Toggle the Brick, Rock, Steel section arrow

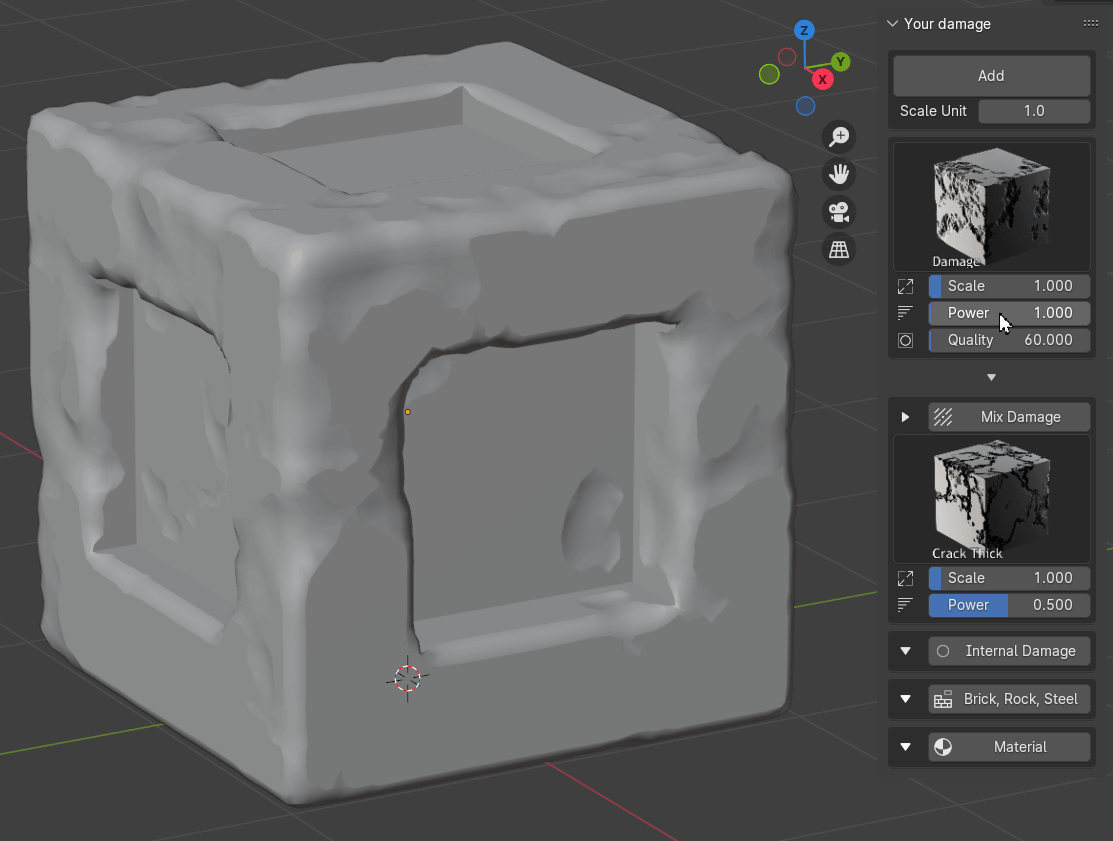[906, 699]
